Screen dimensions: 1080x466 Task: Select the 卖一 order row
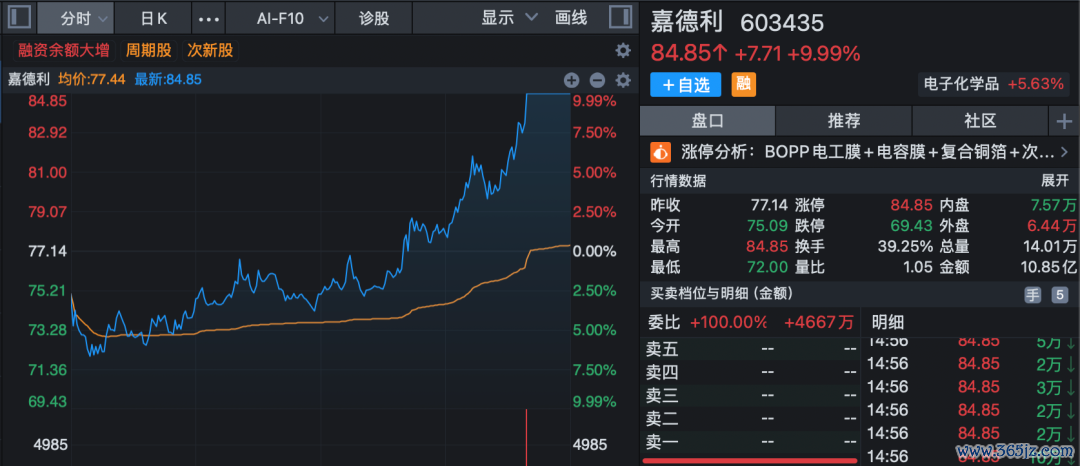point(751,441)
